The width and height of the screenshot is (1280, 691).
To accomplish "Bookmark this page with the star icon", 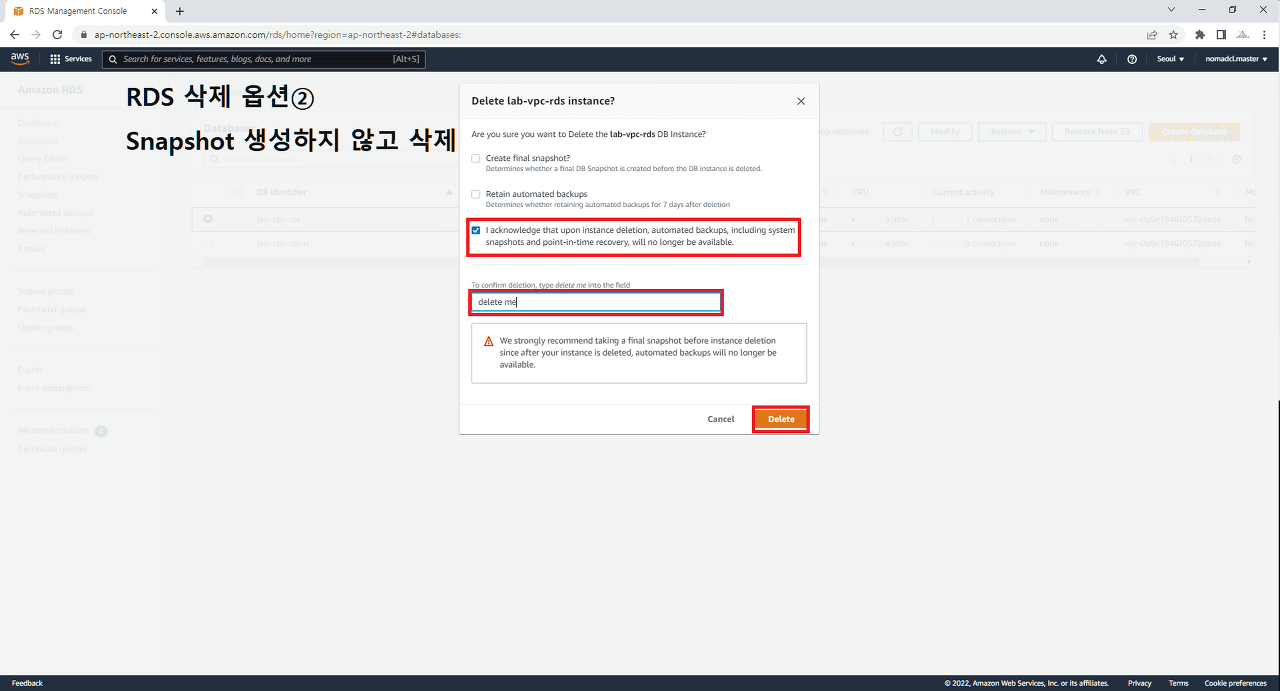I will pyautogui.click(x=1173, y=34).
